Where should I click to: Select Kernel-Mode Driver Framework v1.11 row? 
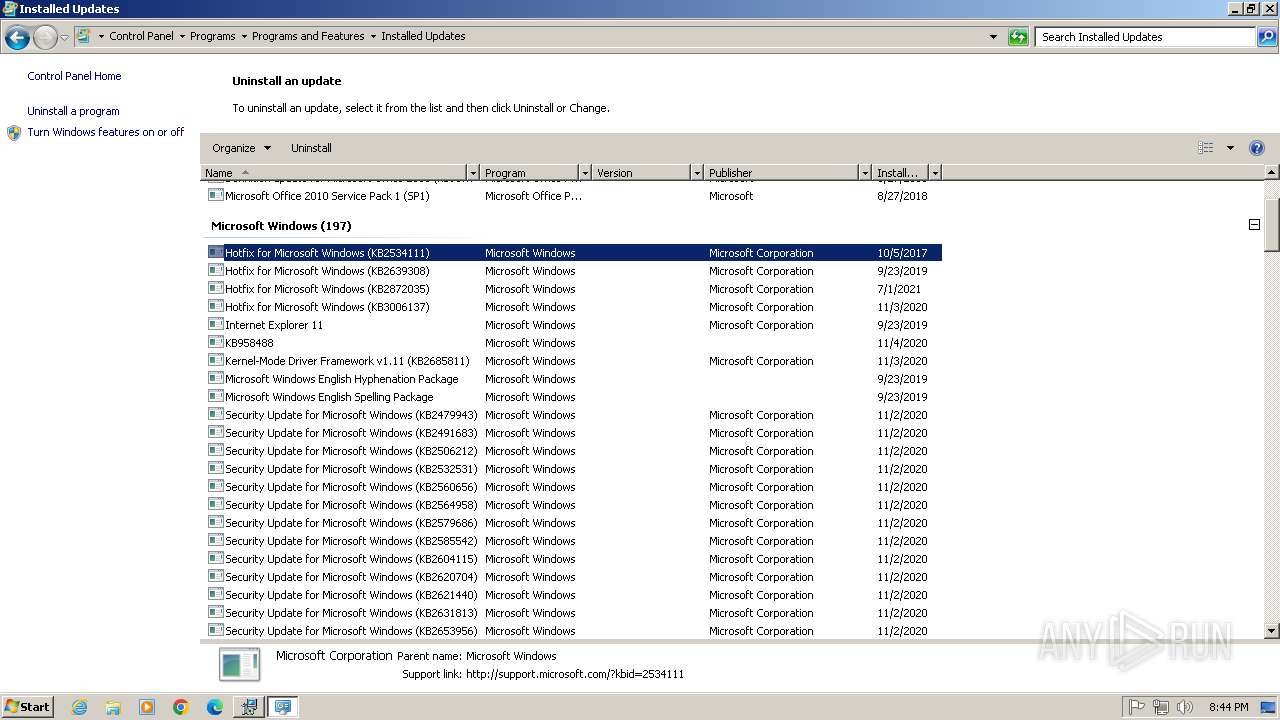click(x=574, y=361)
